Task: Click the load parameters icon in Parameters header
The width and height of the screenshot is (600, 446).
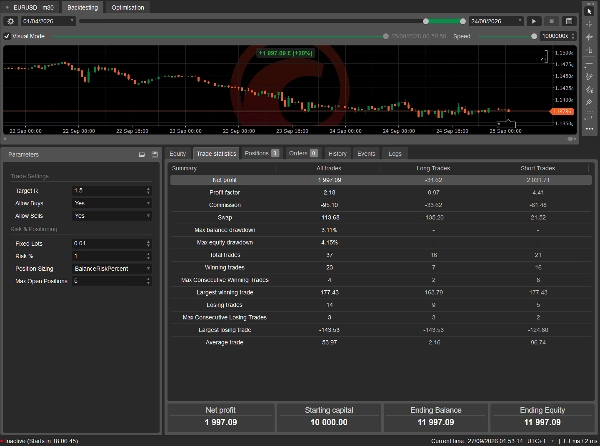Action: [x=142, y=155]
